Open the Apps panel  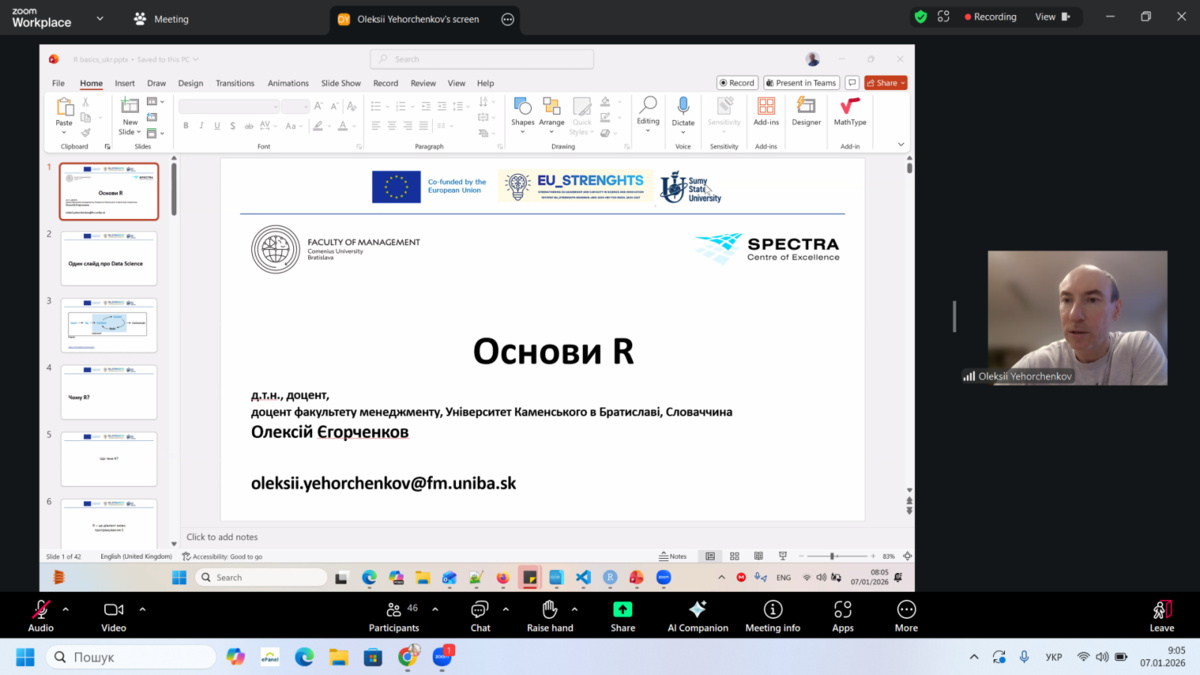click(842, 615)
